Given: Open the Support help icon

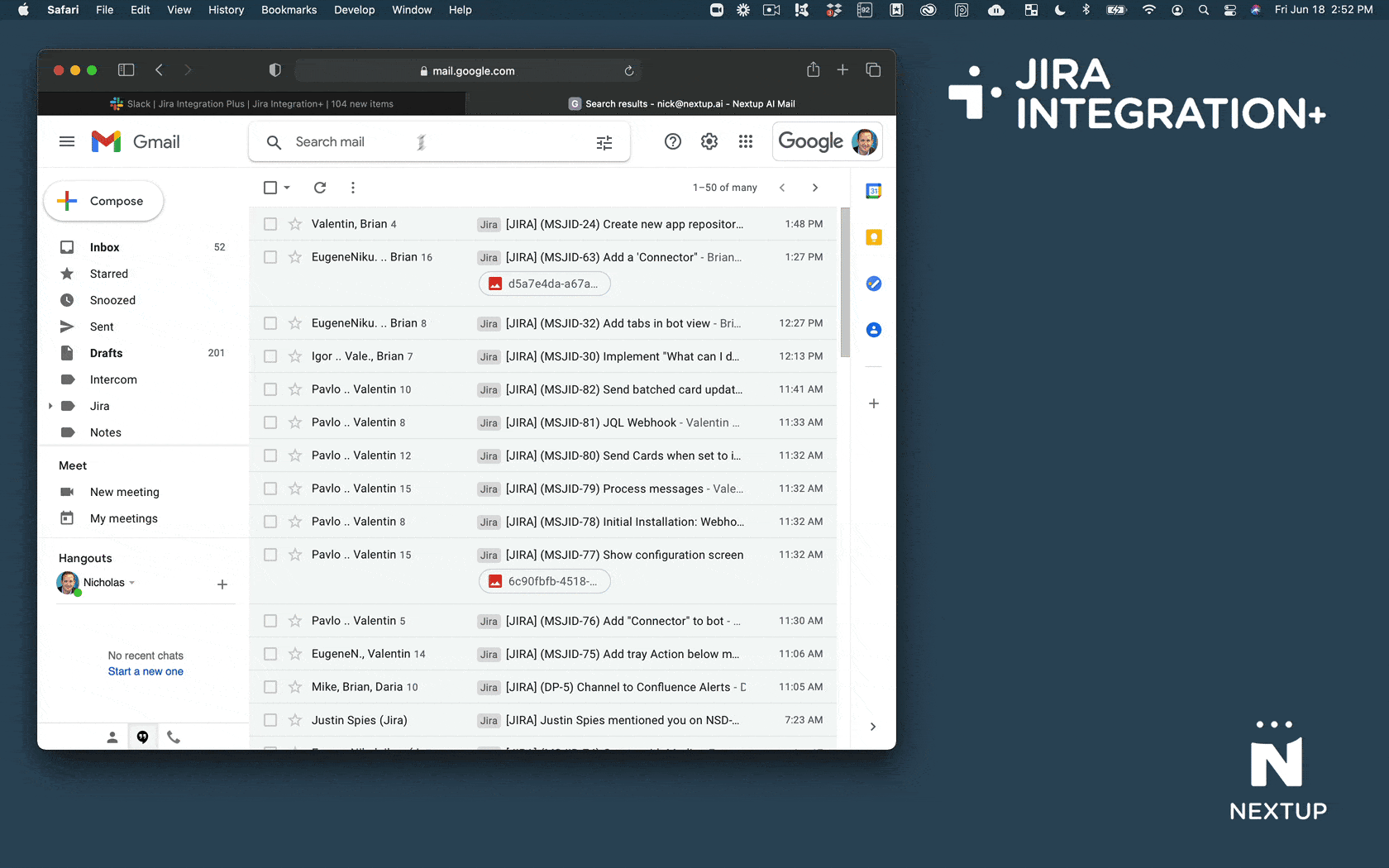Looking at the screenshot, I should tap(673, 141).
